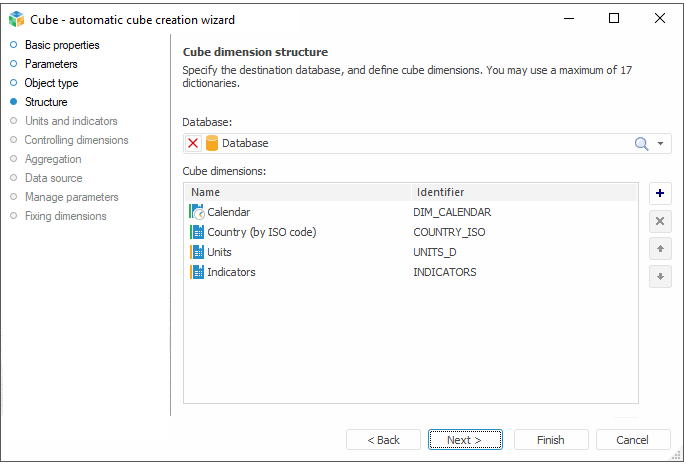Clear the database with red X icon

pyautogui.click(x=193, y=143)
